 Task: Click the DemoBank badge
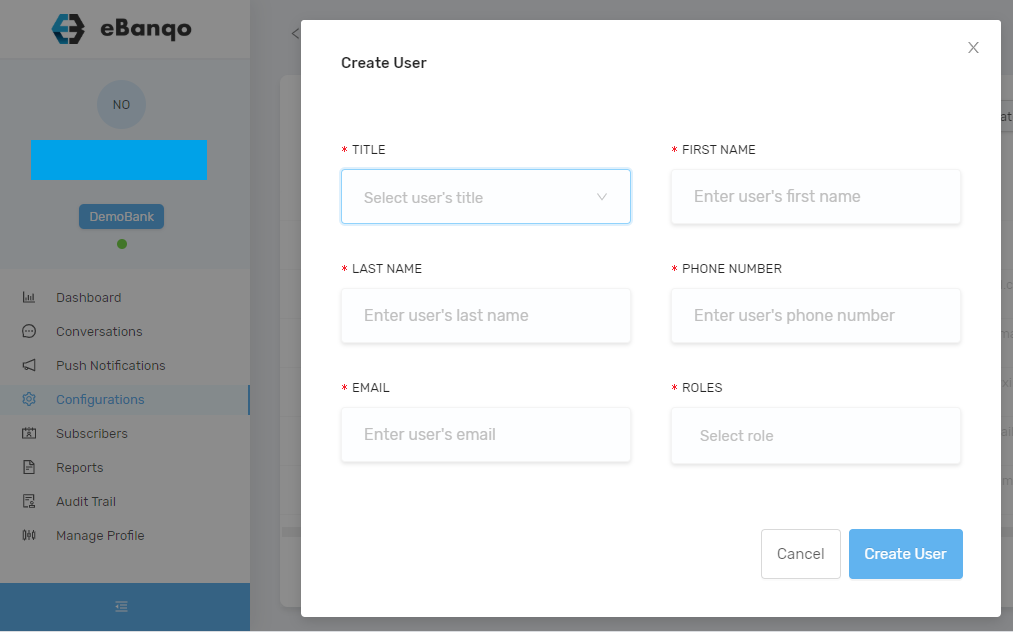point(121,217)
